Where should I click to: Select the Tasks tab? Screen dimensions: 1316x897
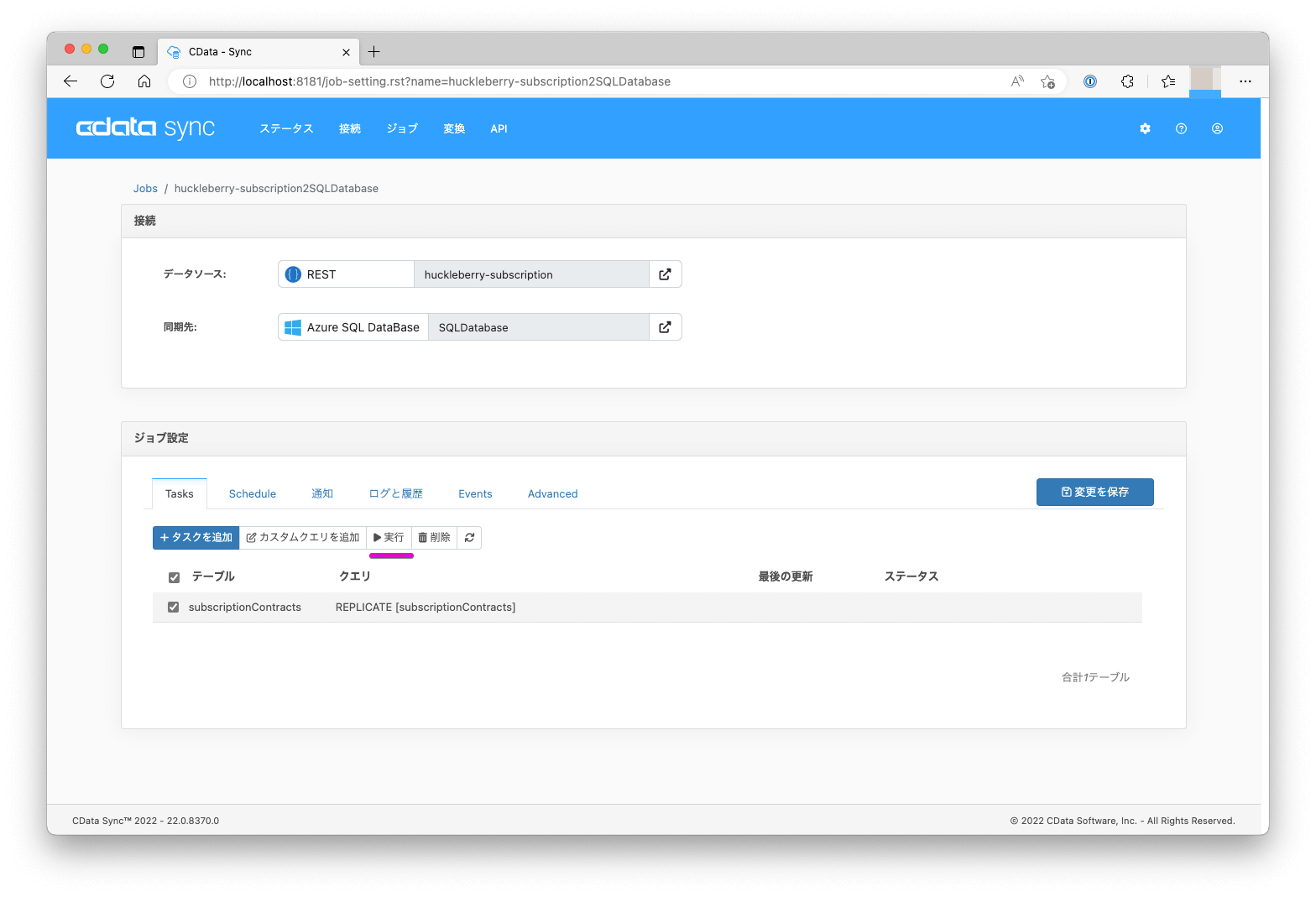pyautogui.click(x=180, y=494)
